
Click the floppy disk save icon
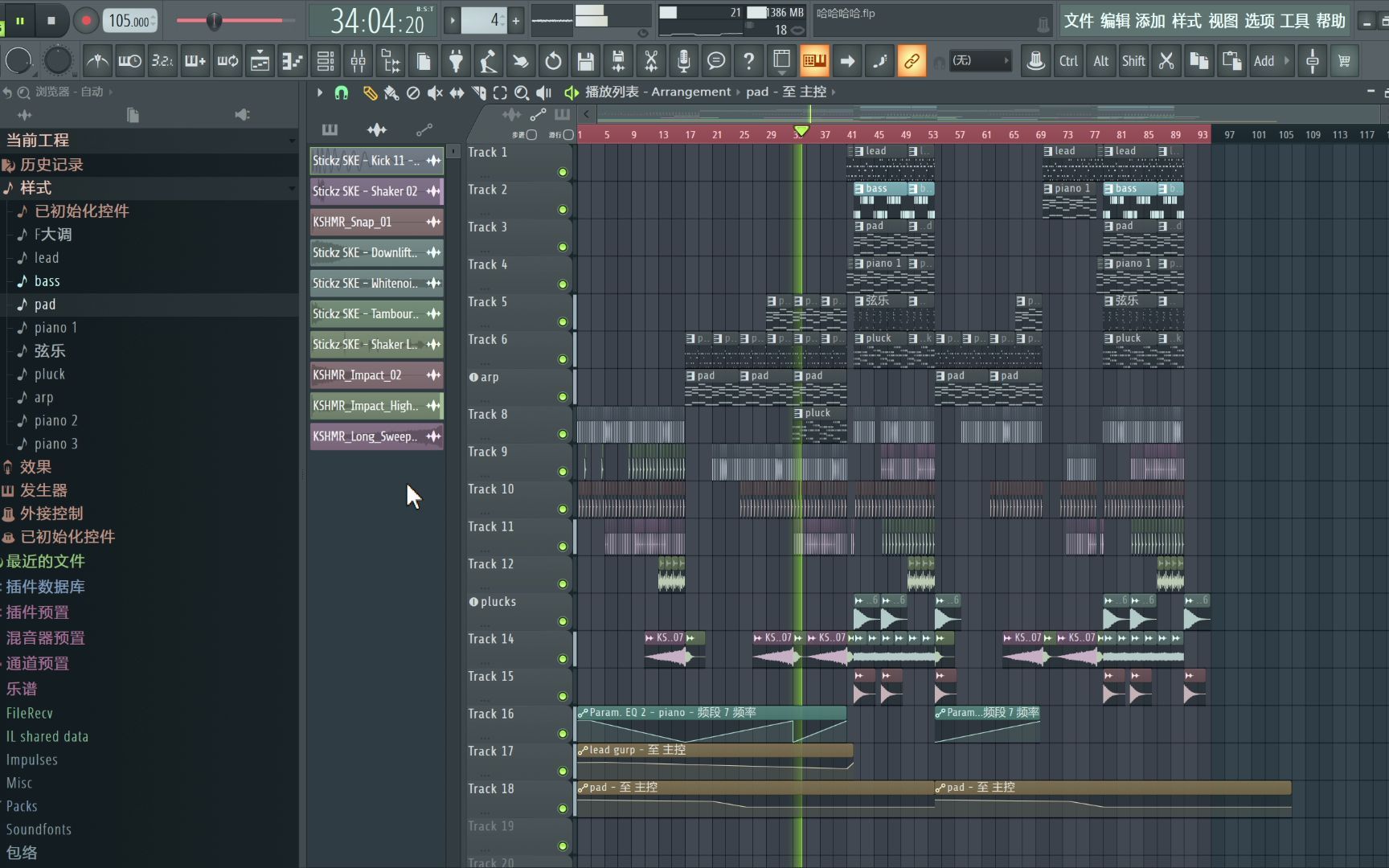586,61
